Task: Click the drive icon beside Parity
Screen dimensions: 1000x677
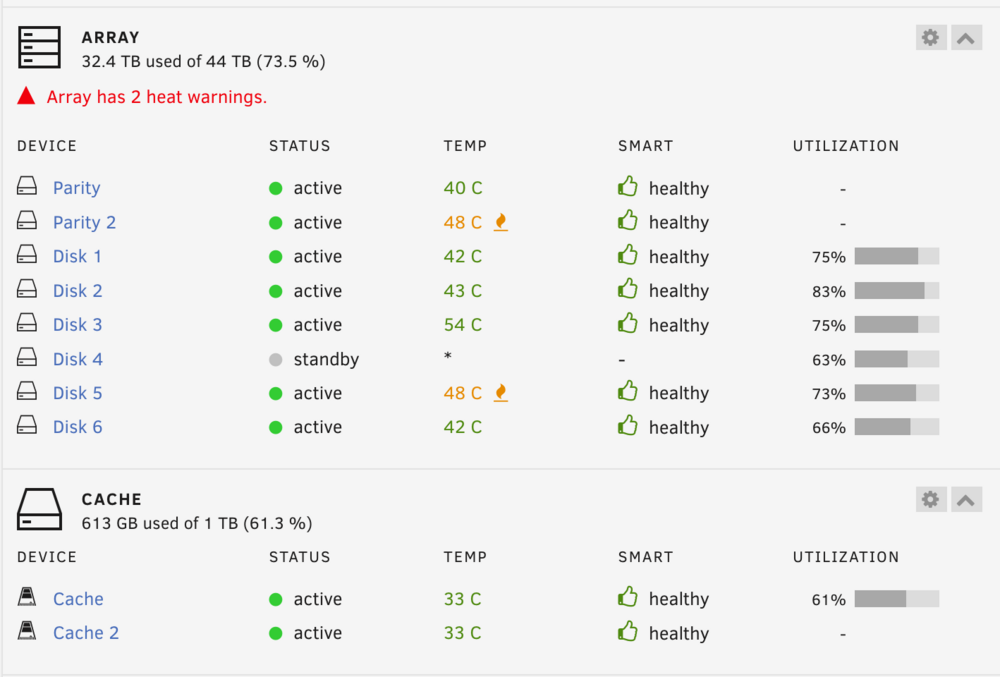Action: point(27,186)
